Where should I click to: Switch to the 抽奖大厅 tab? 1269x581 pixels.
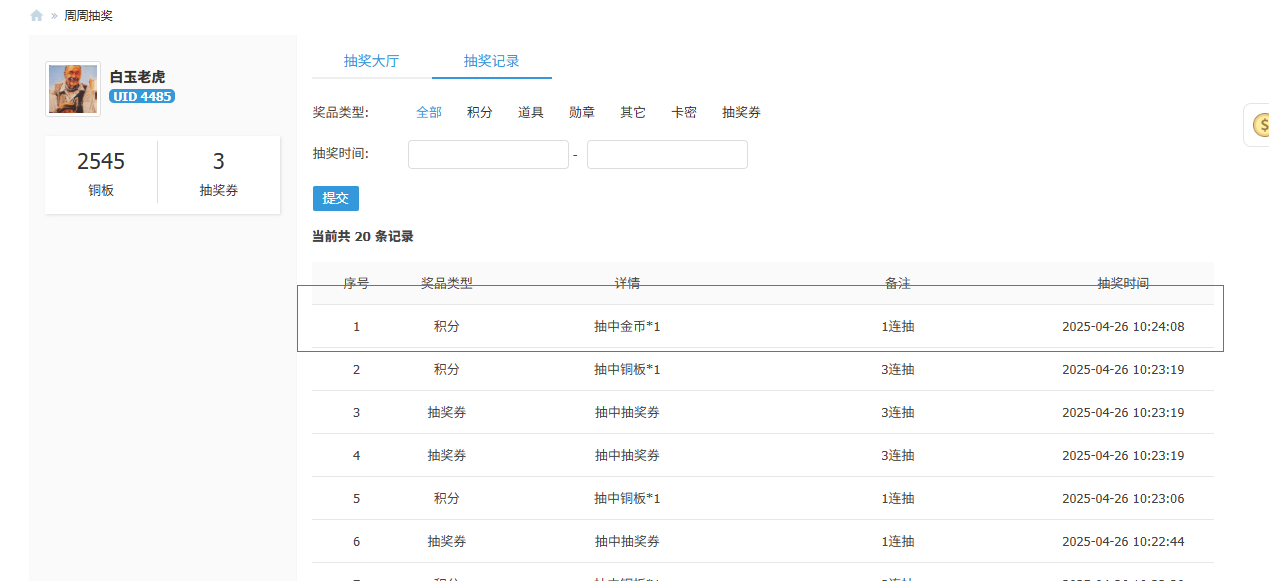coord(372,61)
